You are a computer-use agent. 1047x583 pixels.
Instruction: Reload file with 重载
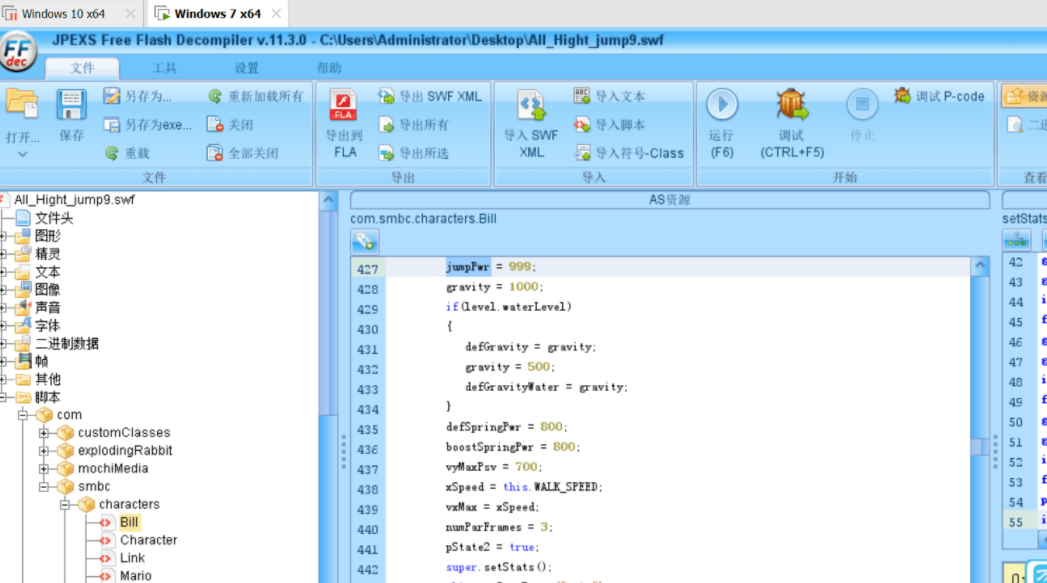click(127, 153)
